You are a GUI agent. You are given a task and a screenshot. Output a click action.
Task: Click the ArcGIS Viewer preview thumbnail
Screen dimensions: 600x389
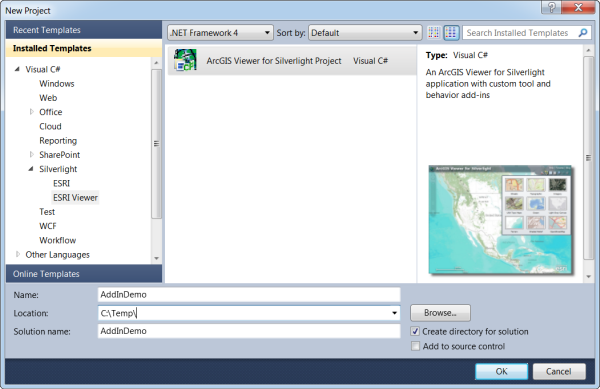[500, 220]
